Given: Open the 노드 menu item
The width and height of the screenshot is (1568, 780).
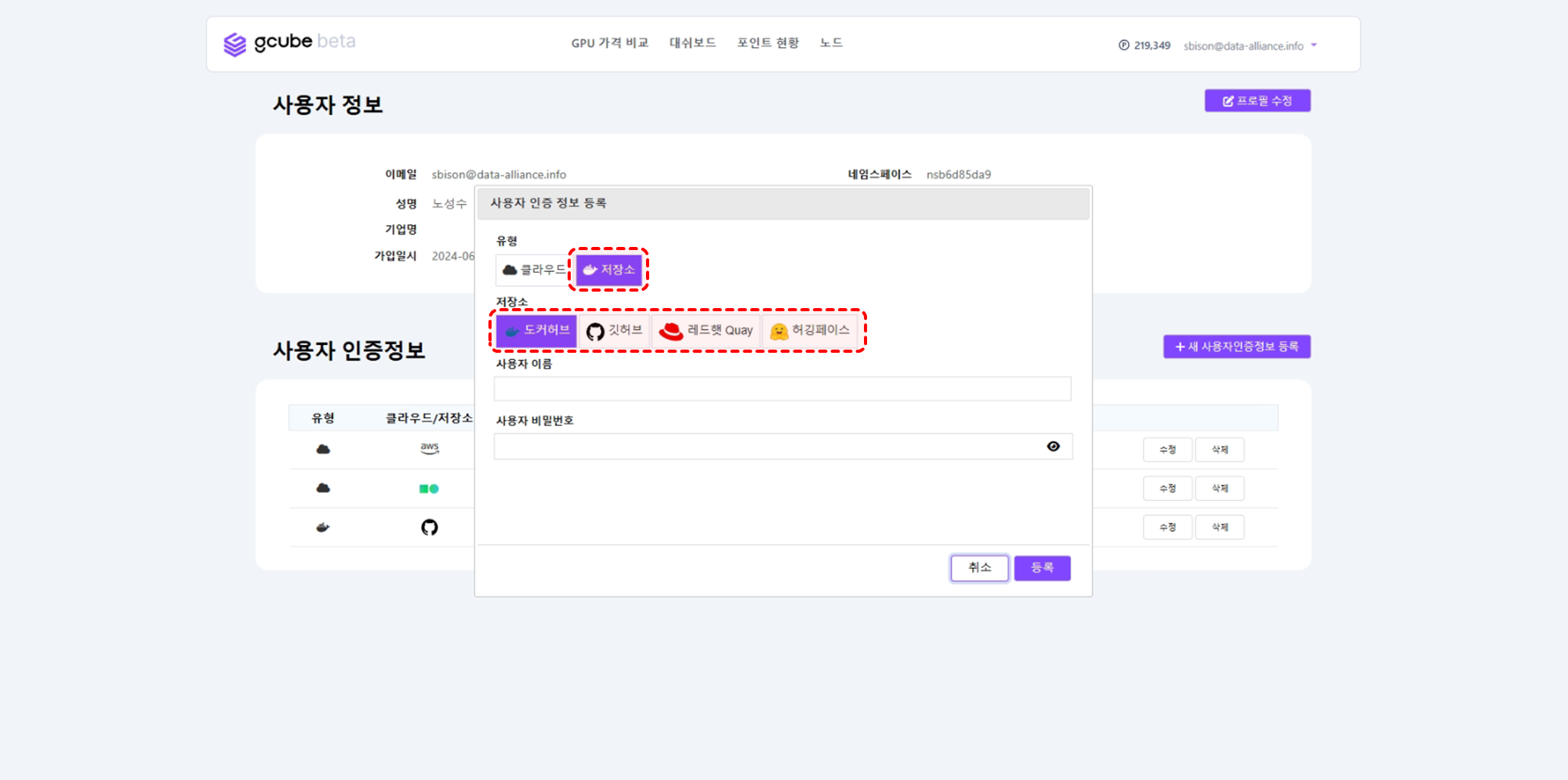Looking at the screenshot, I should coord(831,43).
